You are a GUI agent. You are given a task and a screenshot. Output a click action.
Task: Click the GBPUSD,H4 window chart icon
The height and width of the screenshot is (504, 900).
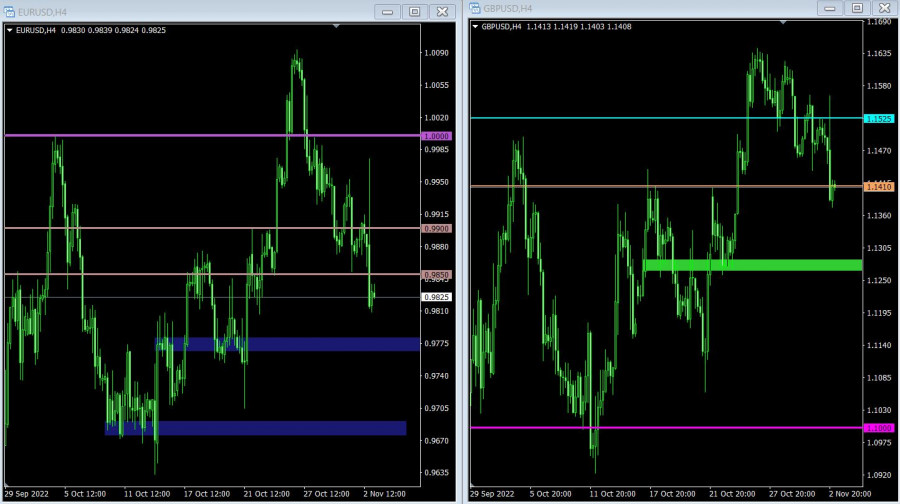475,8
